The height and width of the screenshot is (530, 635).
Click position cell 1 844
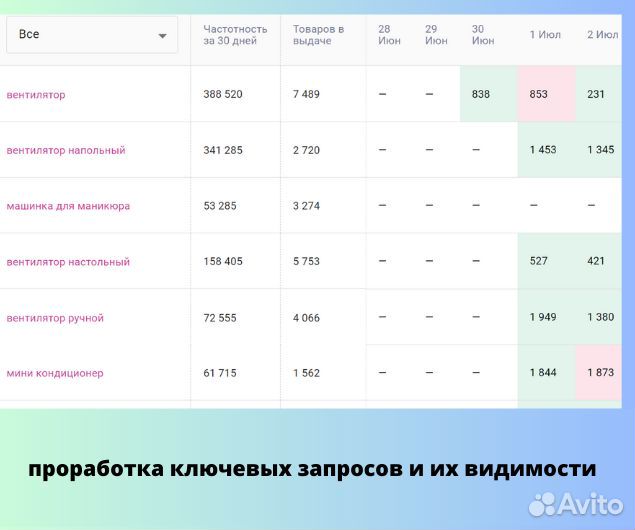[x=547, y=372]
